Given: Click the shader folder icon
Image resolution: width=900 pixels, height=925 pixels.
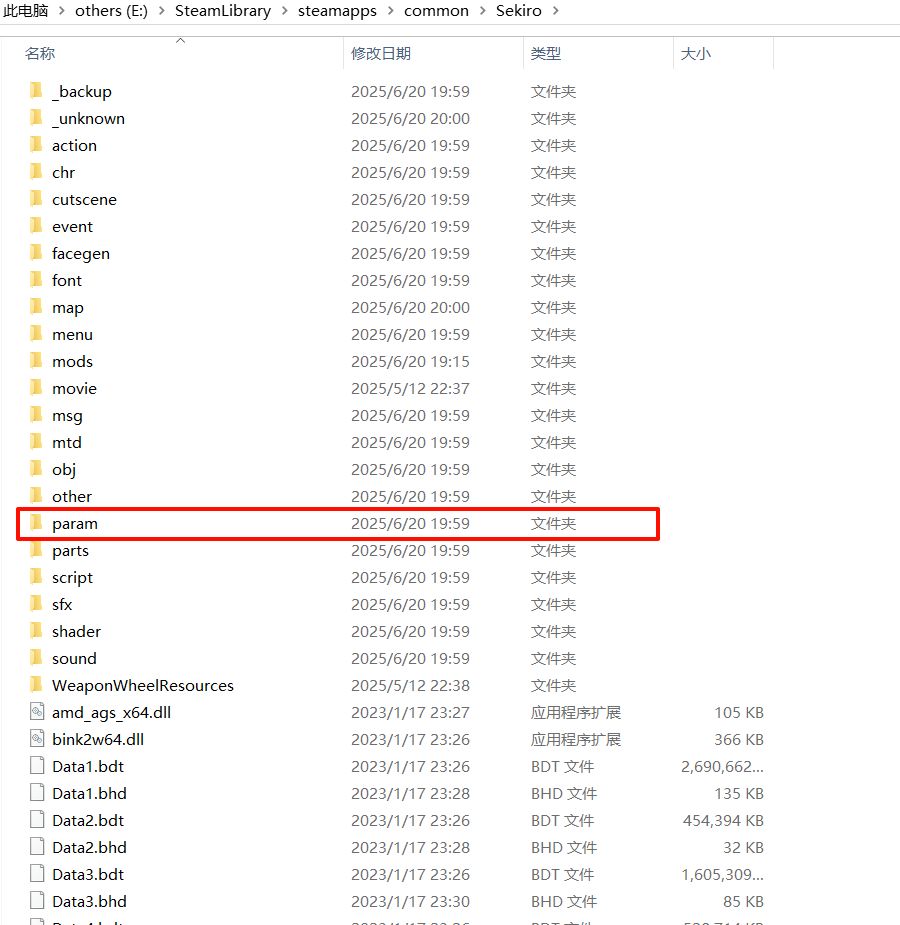Looking at the screenshot, I should [37, 631].
